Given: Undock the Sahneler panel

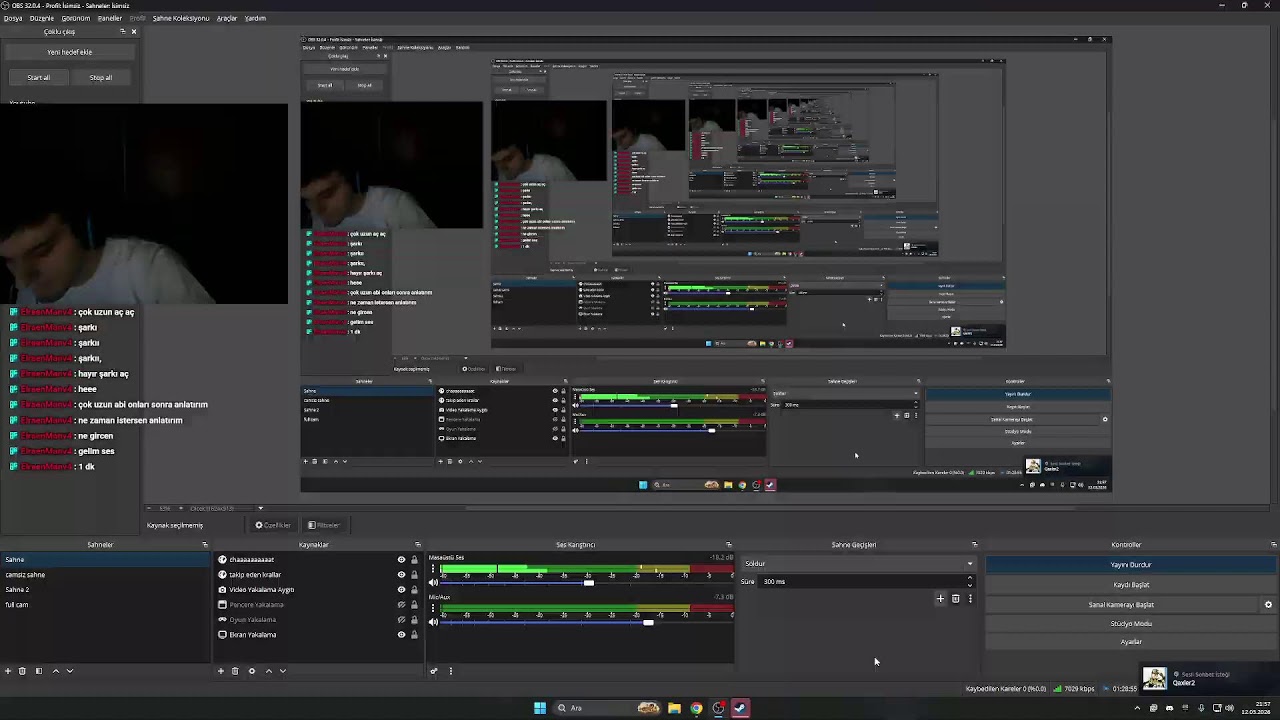Looking at the screenshot, I should (x=205, y=545).
